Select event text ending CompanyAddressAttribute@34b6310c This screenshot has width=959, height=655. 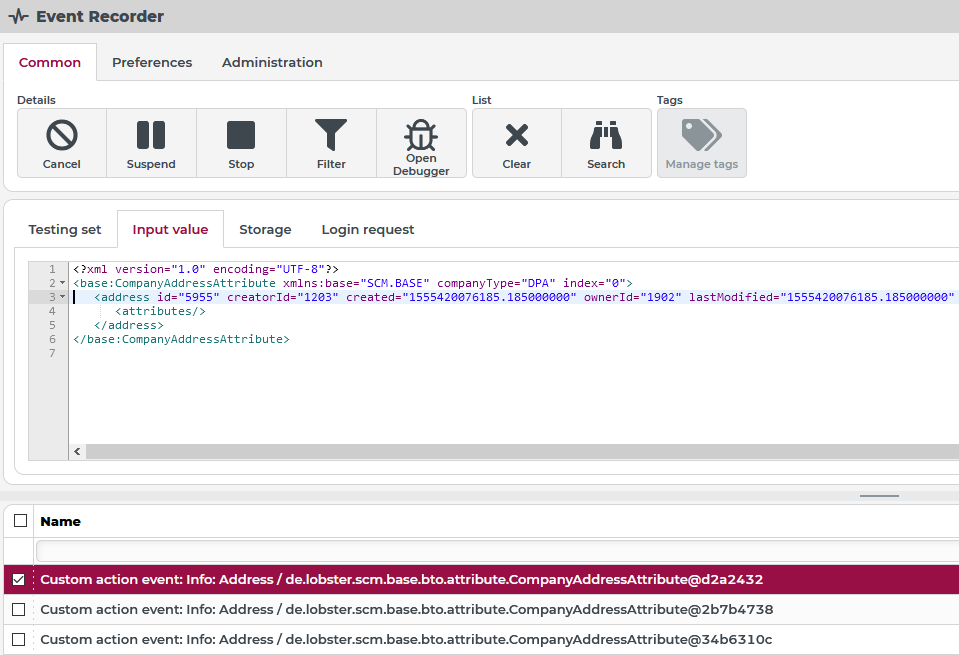[406, 639]
